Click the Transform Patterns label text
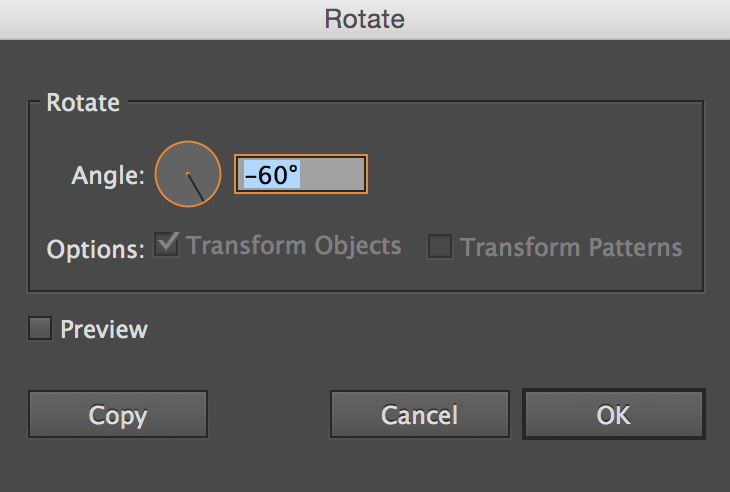This screenshot has width=730, height=492. [571, 247]
